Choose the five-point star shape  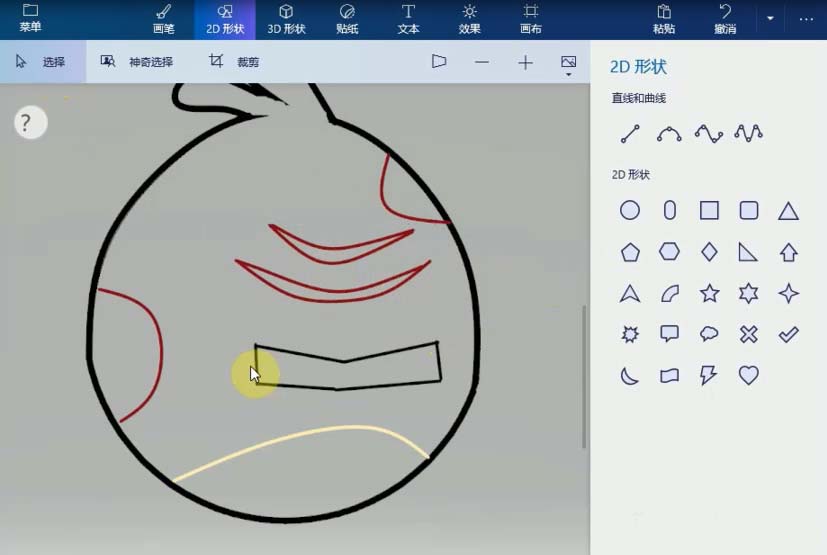tap(709, 293)
